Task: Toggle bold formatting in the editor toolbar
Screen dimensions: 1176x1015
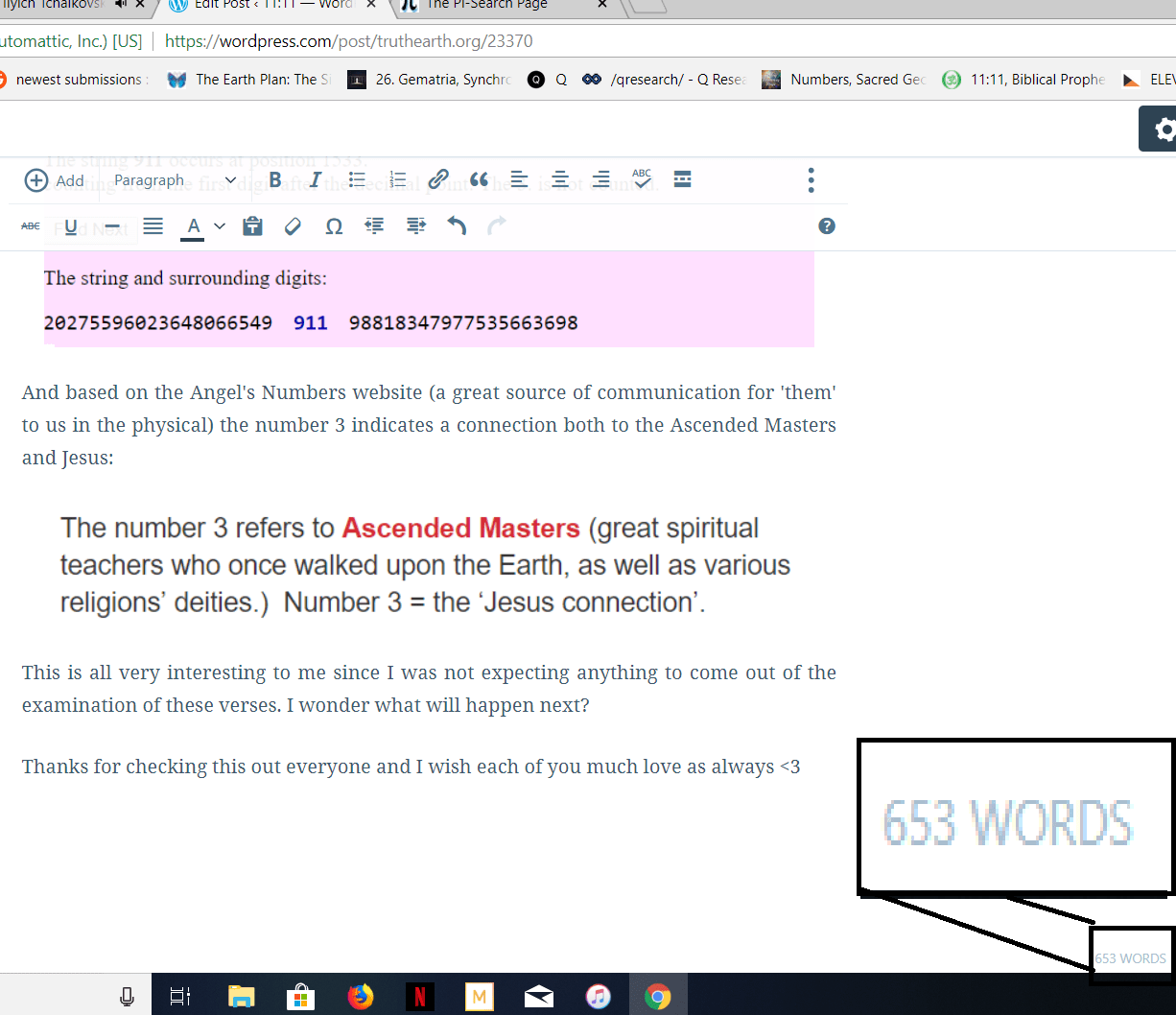Action: [x=275, y=180]
